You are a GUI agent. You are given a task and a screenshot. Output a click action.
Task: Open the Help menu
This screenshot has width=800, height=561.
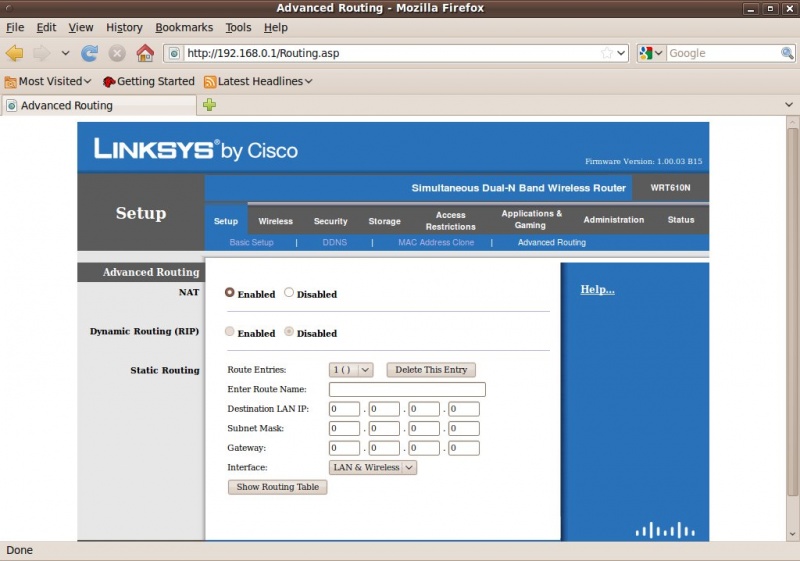(x=276, y=28)
